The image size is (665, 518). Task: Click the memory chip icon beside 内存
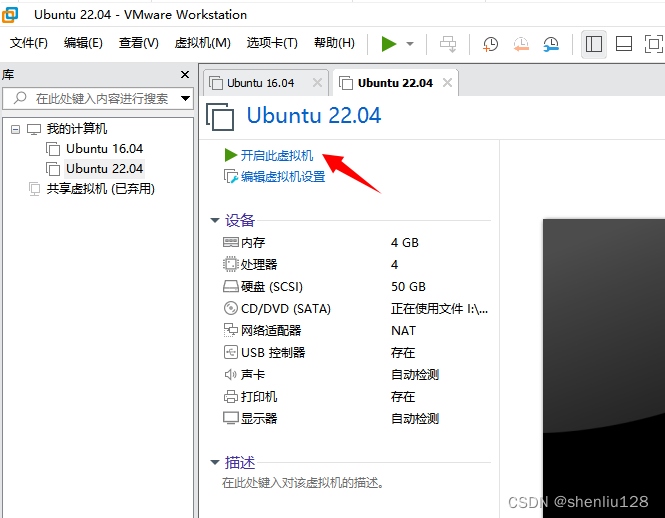pos(231,242)
